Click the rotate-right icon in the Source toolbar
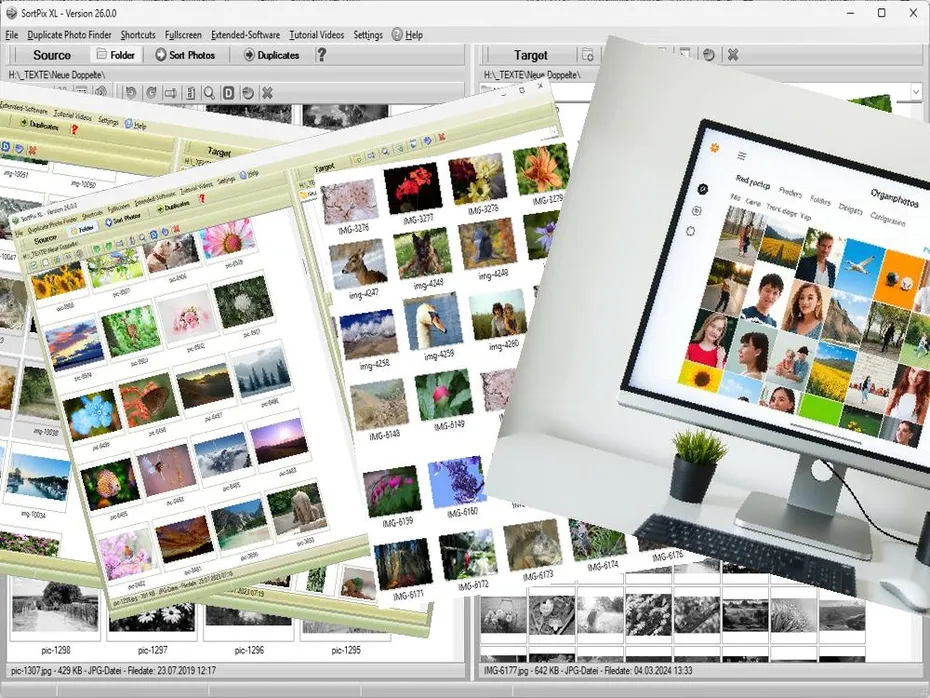The height and width of the screenshot is (698, 930). pos(150,93)
